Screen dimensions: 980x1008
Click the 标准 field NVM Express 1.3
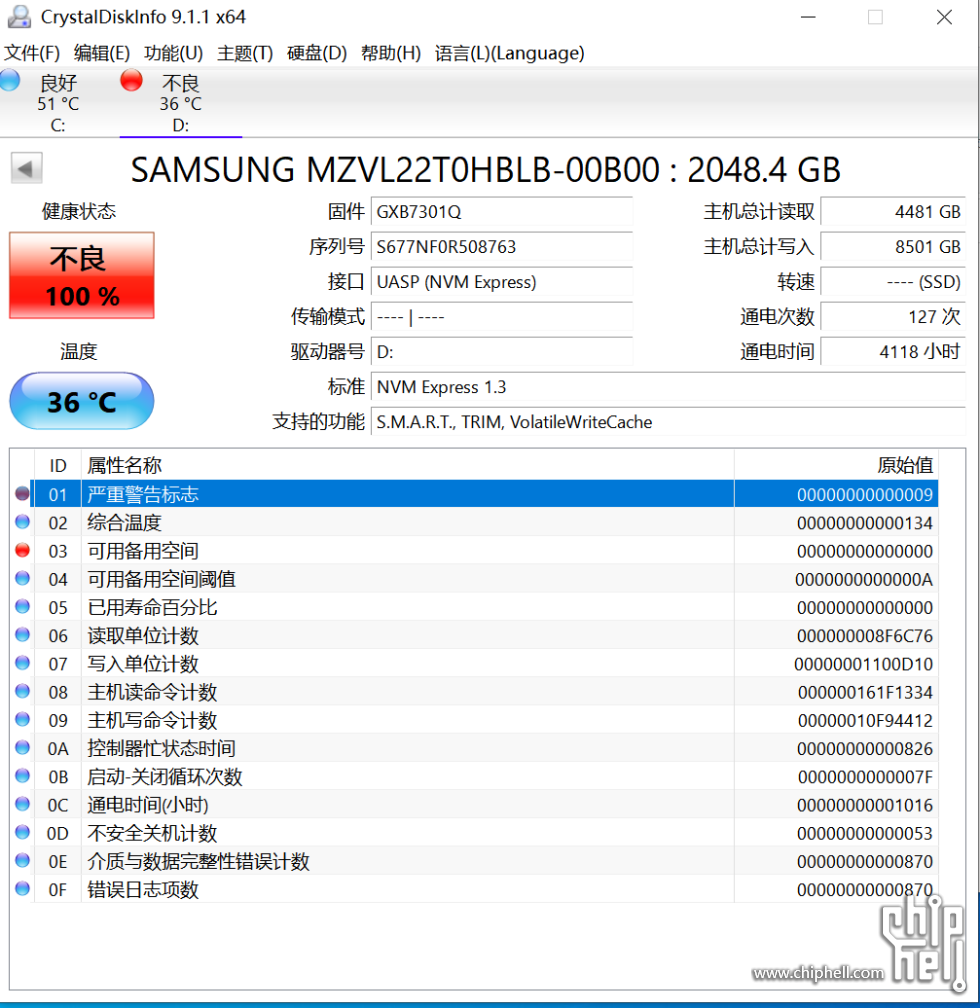click(x=668, y=387)
